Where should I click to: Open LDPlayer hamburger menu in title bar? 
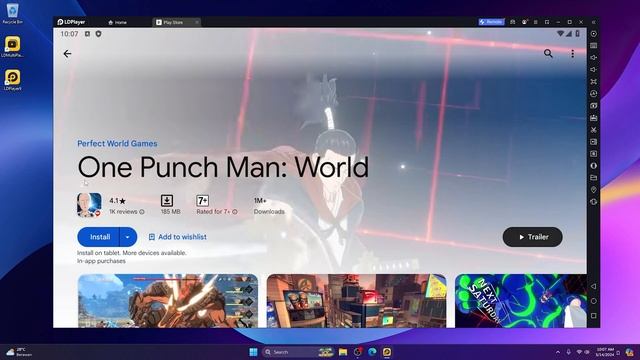[536, 22]
